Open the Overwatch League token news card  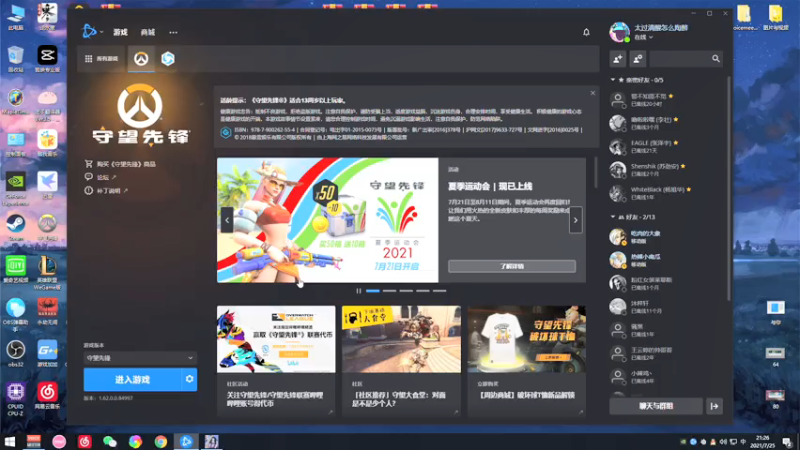pyautogui.click(x=276, y=361)
